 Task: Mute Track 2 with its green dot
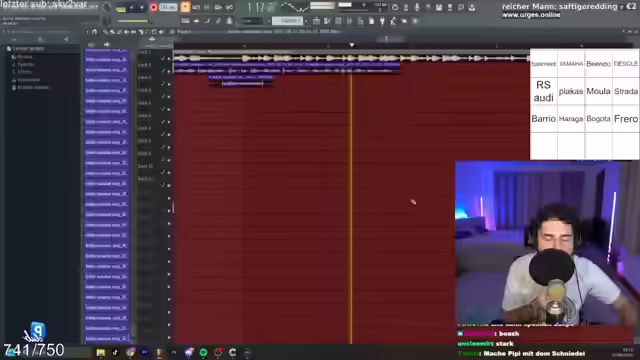click(169, 71)
